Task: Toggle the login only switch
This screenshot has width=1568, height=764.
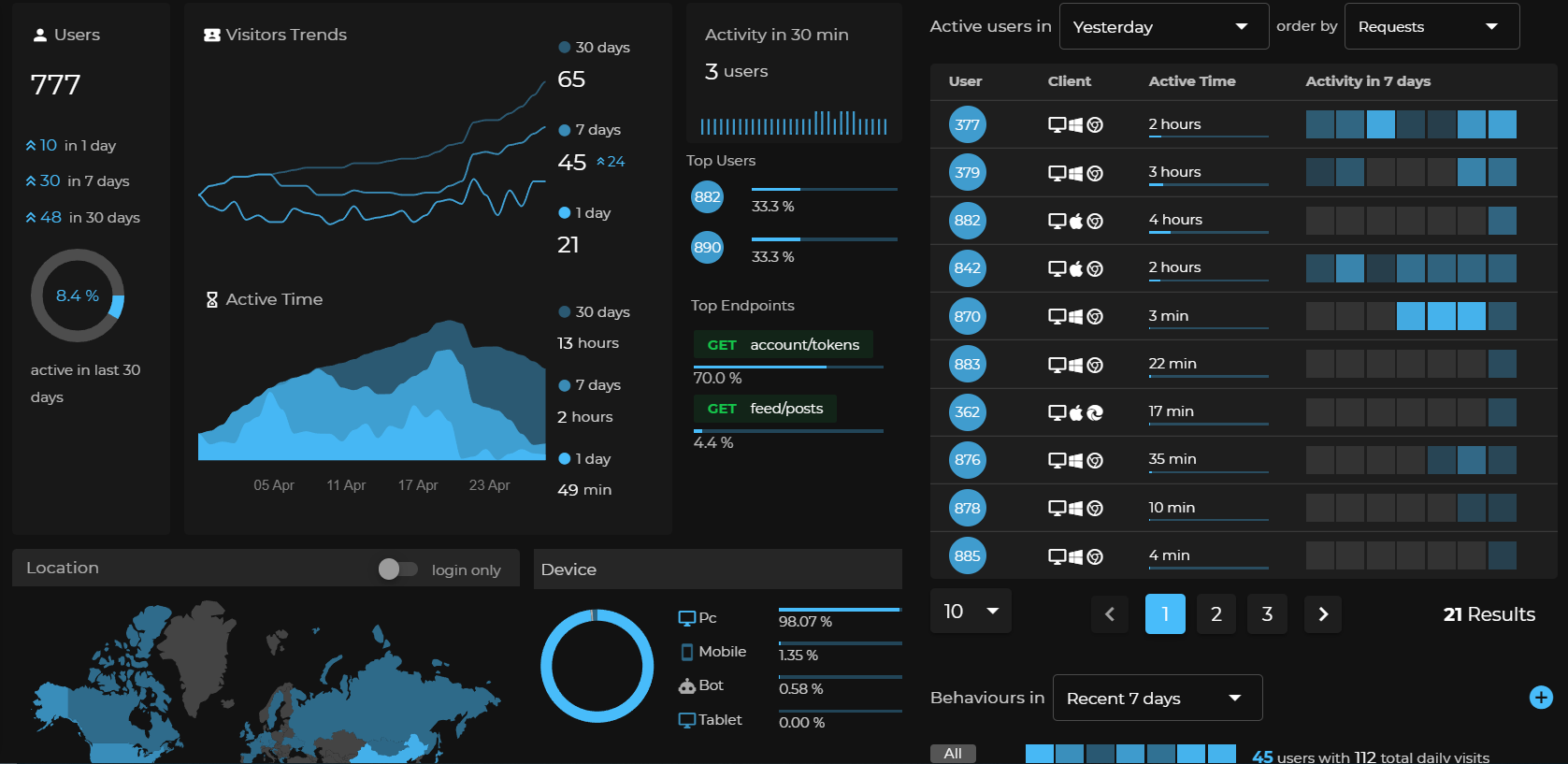Action: point(397,569)
